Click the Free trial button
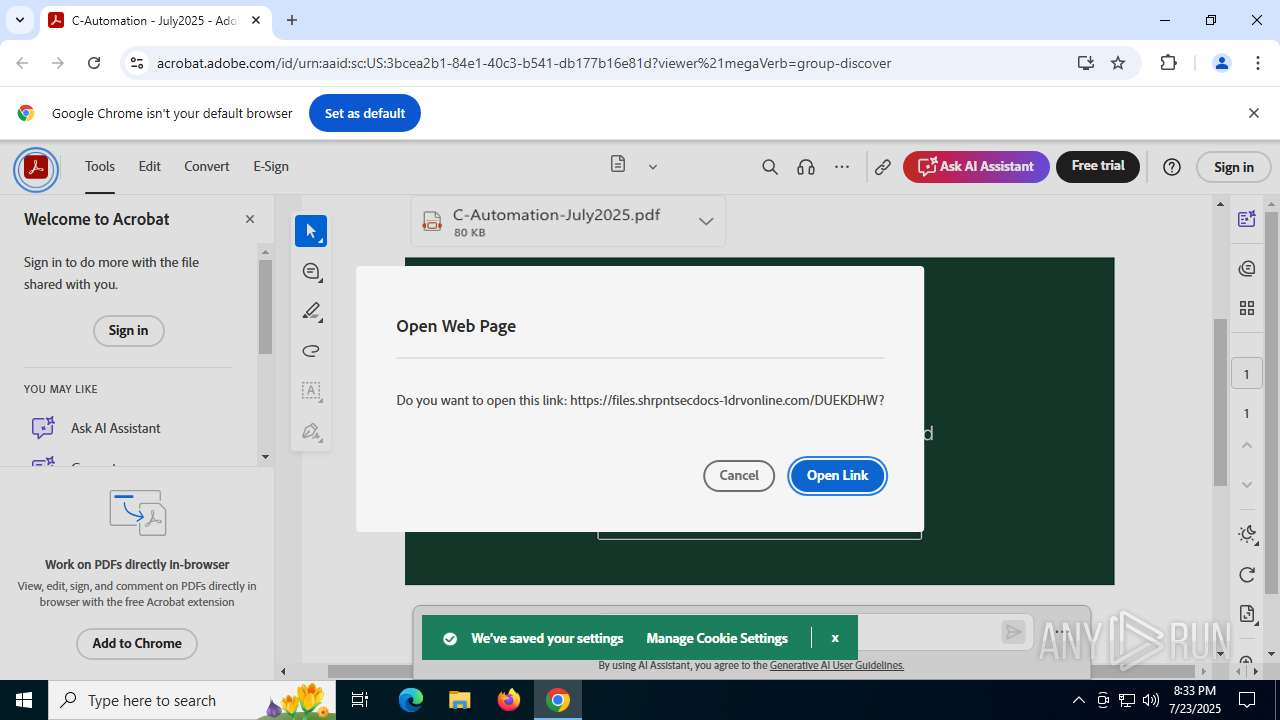 click(1098, 166)
